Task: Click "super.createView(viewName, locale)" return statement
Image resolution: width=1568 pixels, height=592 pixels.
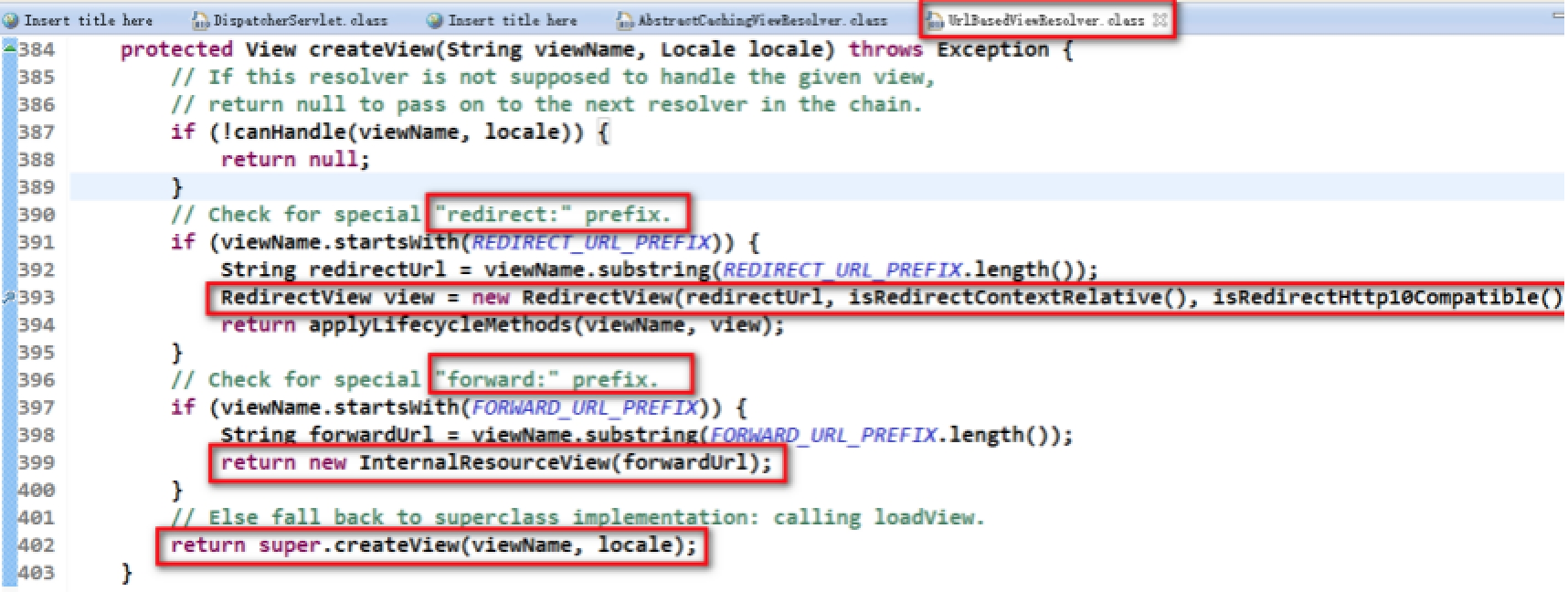Action: pyautogui.click(x=433, y=545)
